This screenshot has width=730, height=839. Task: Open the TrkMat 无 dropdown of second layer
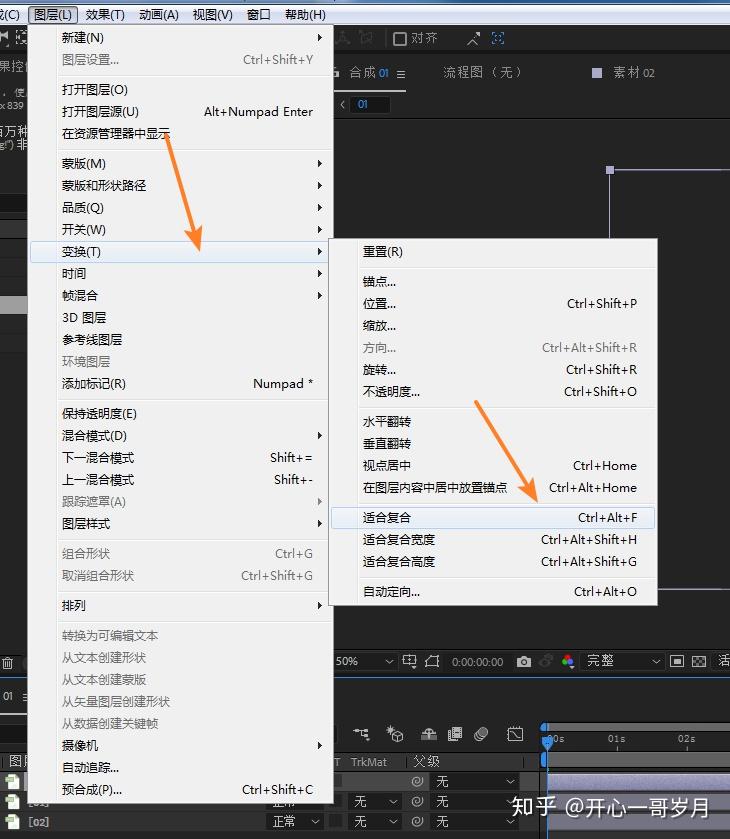pyautogui.click(x=375, y=802)
